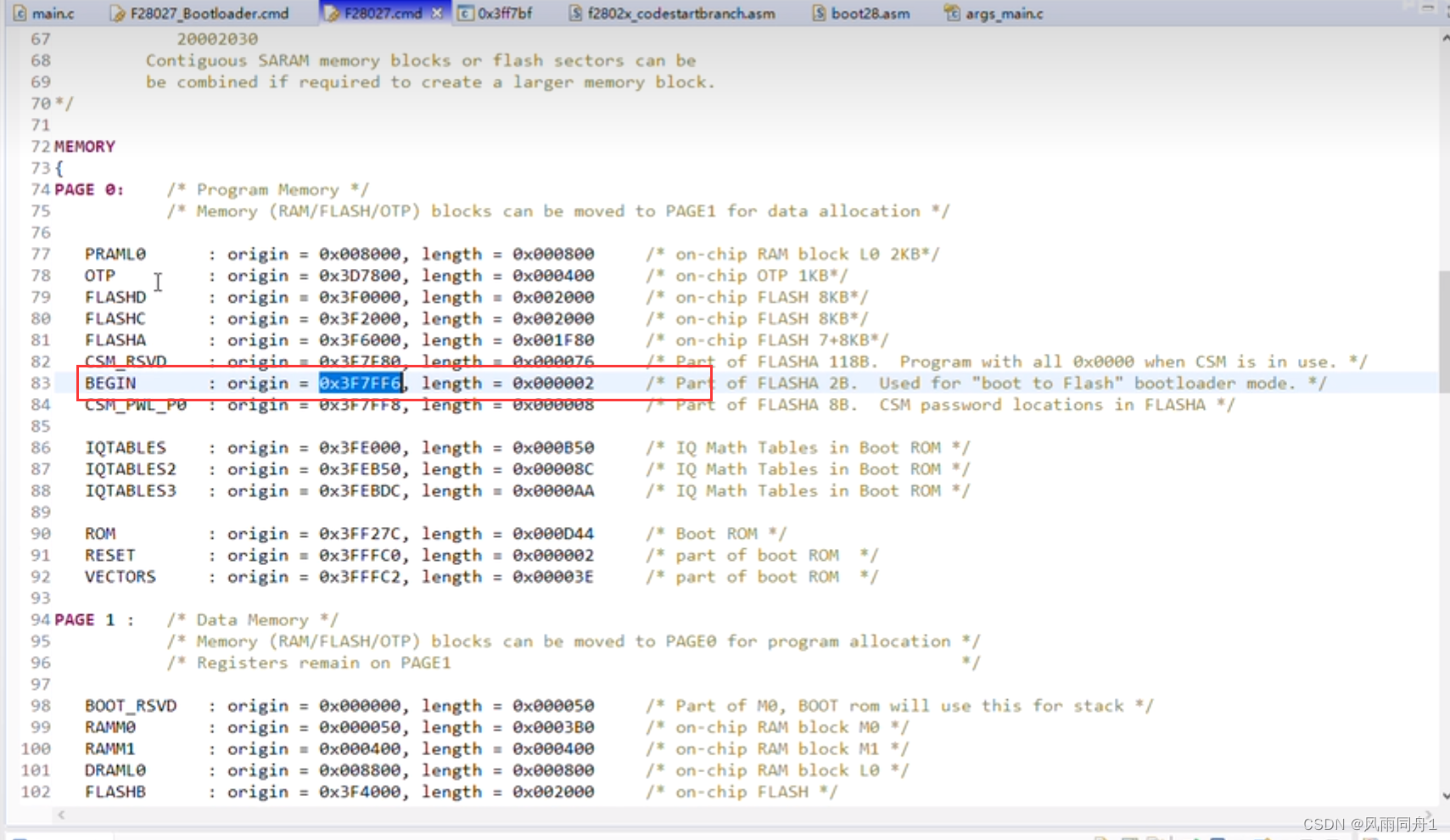
Task: Click the FLASHA memory block name
Action: point(115,339)
